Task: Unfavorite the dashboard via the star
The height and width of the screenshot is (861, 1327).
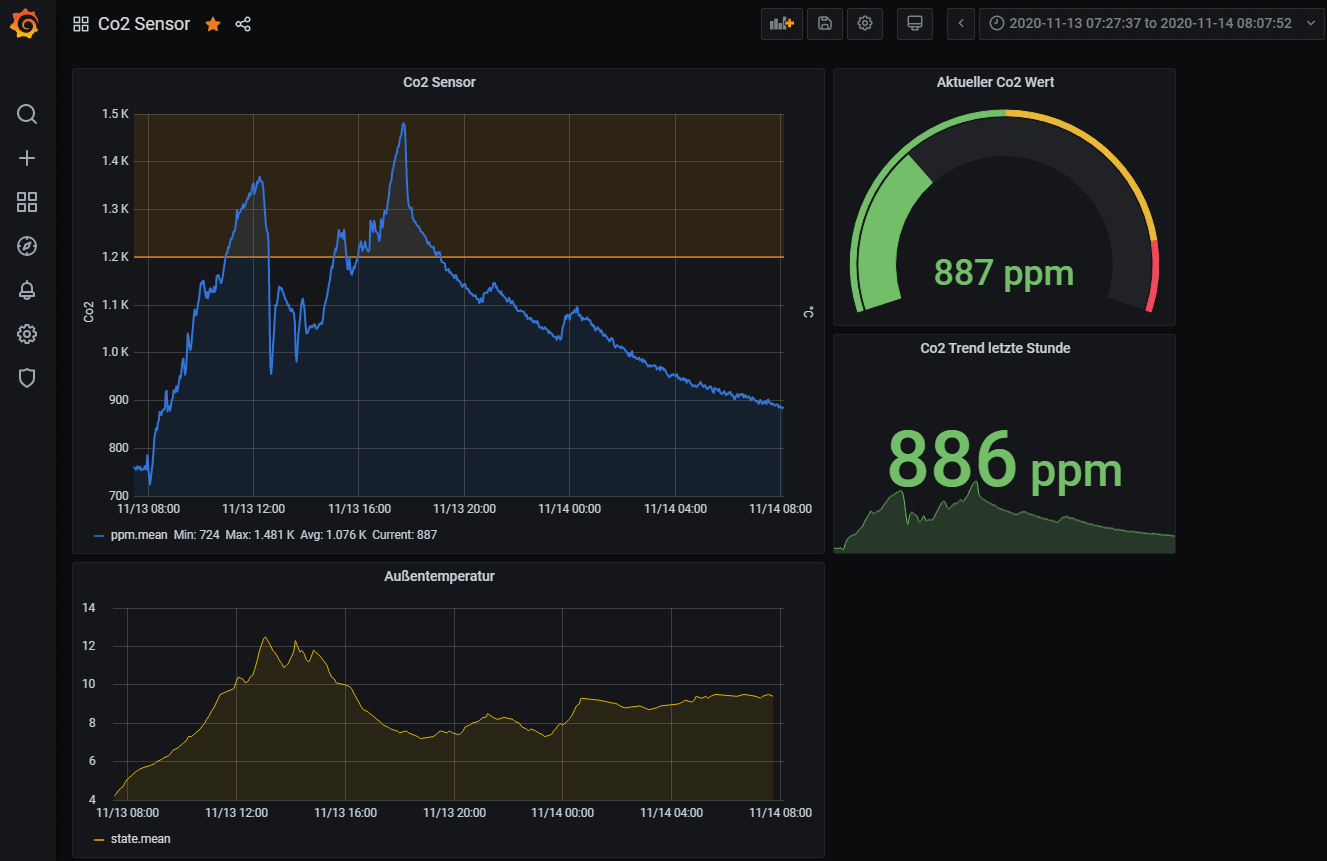Action: coord(212,23)
